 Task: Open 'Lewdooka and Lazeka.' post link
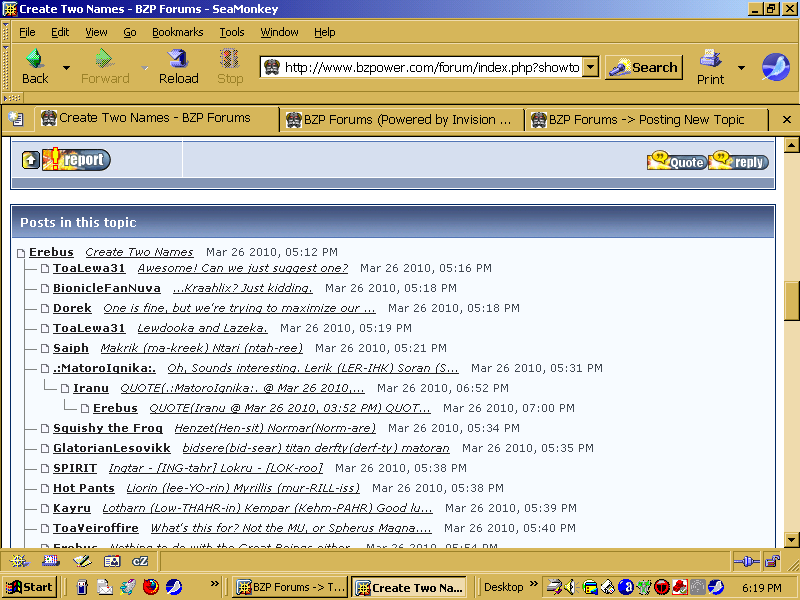click(203, 328)
